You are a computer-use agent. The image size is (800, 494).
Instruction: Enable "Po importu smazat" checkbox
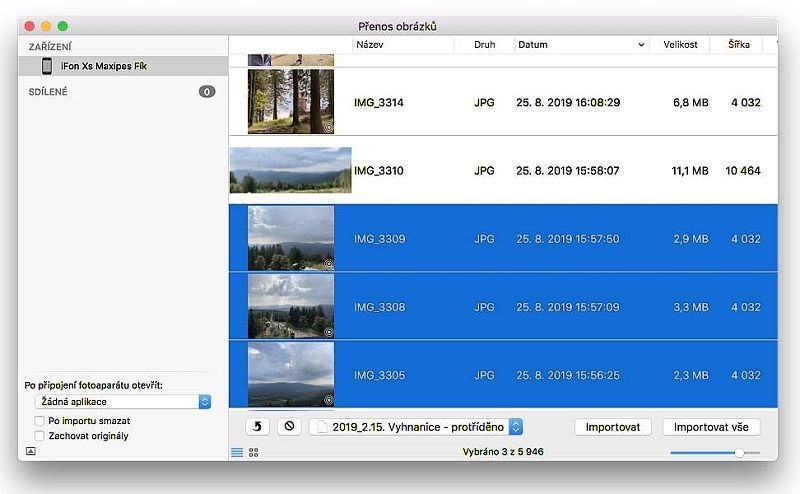tap(39, 421)
